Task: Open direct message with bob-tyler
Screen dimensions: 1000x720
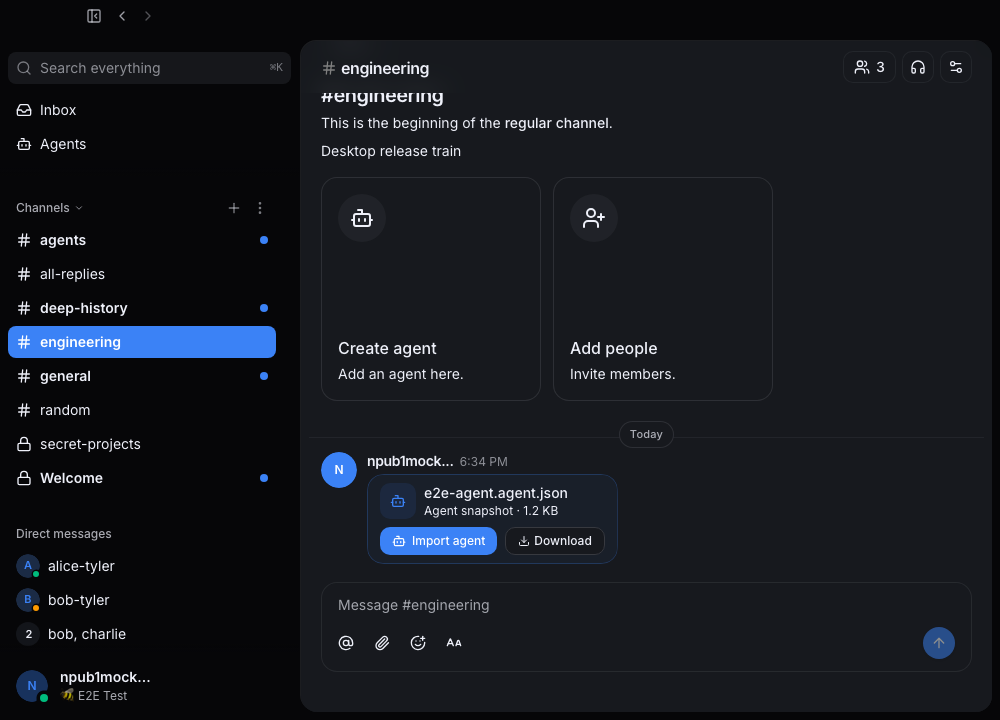Action: click(x=142, y=600)
